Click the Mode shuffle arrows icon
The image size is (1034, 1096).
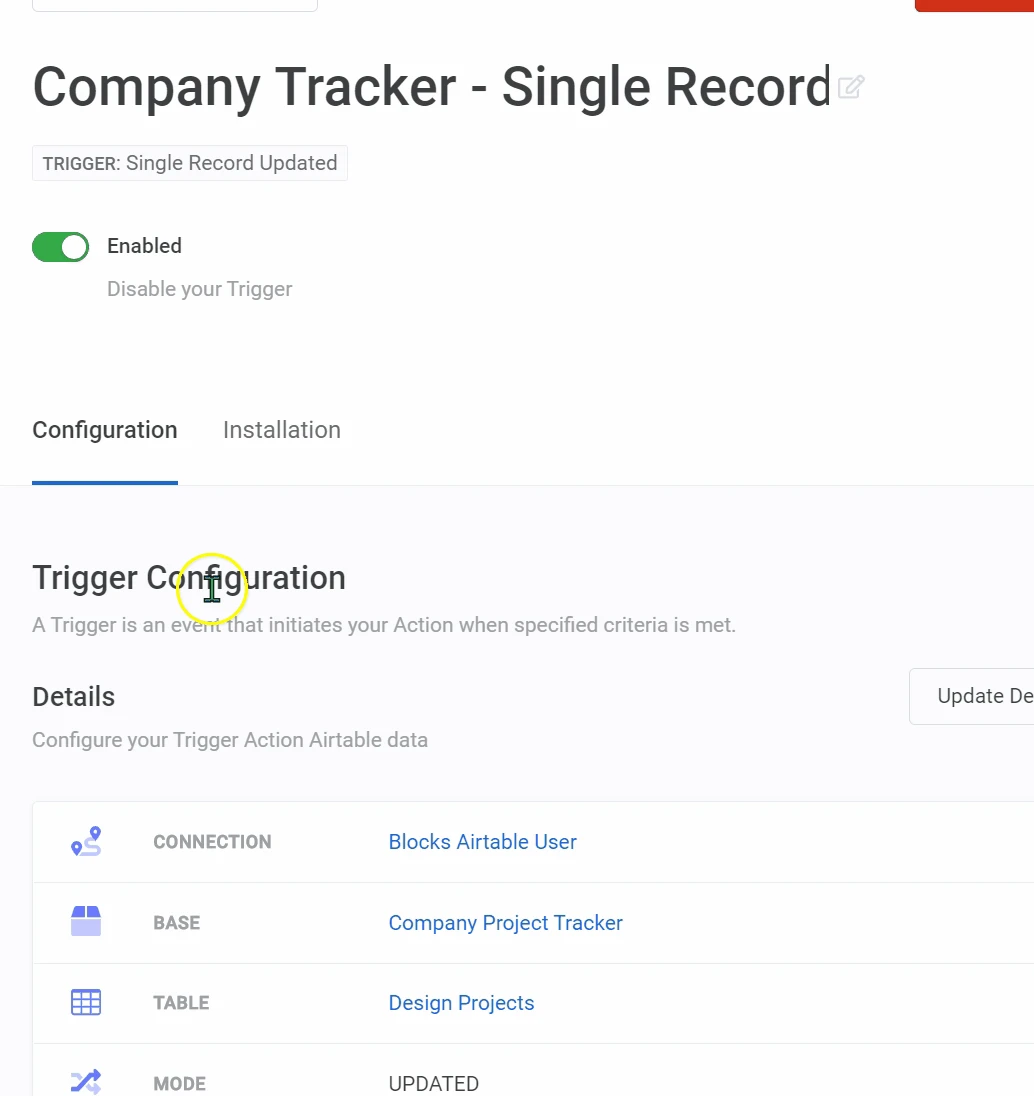[86, 1082]
